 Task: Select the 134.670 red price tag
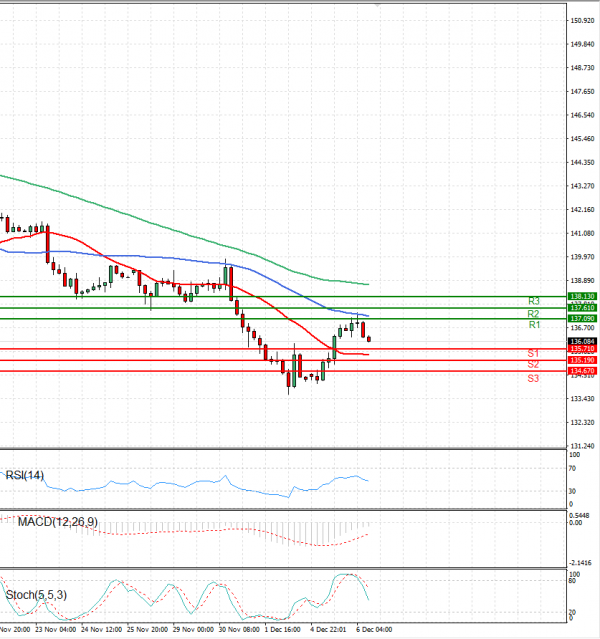click(x=582, y=371)
